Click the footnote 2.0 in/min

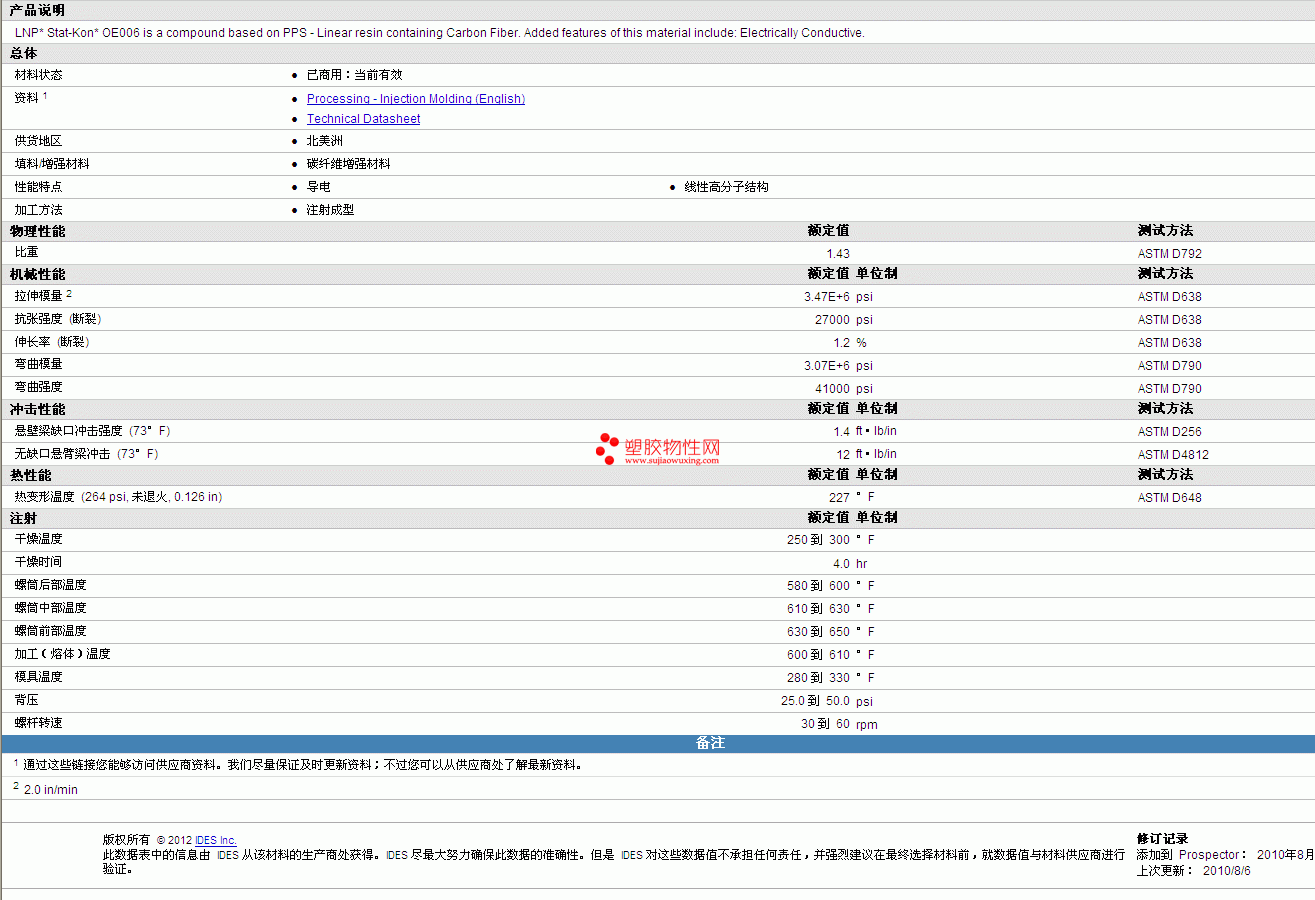point(50,790)
